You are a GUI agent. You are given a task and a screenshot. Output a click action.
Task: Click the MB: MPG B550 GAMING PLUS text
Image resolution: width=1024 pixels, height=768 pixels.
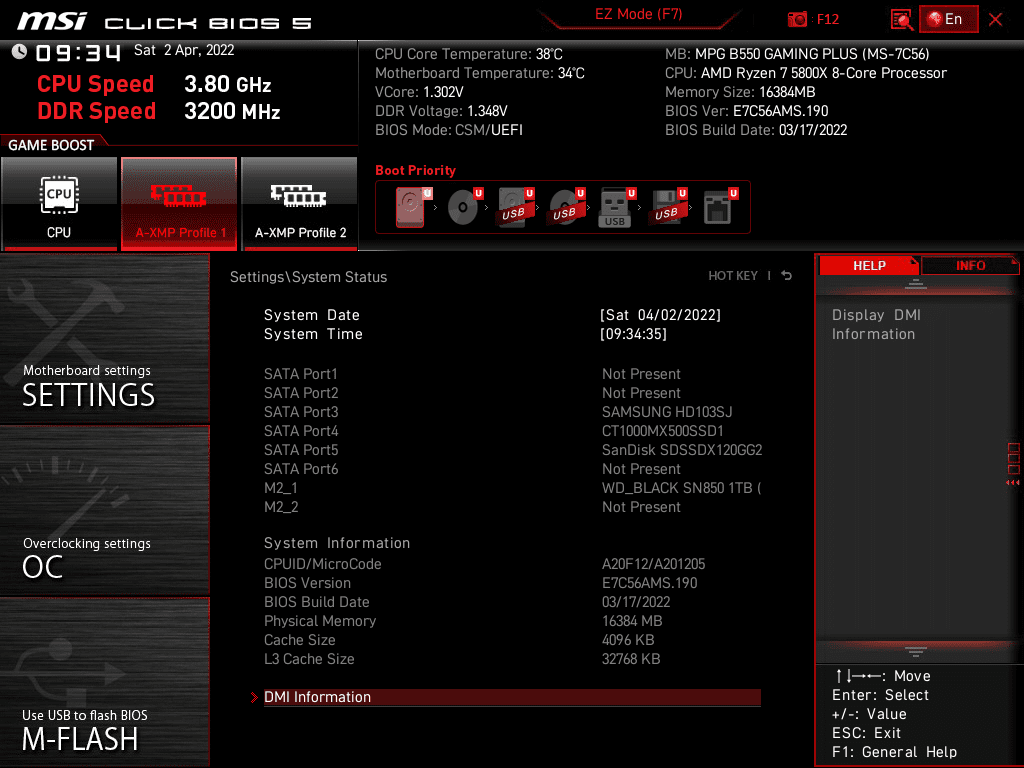(797, 54)
